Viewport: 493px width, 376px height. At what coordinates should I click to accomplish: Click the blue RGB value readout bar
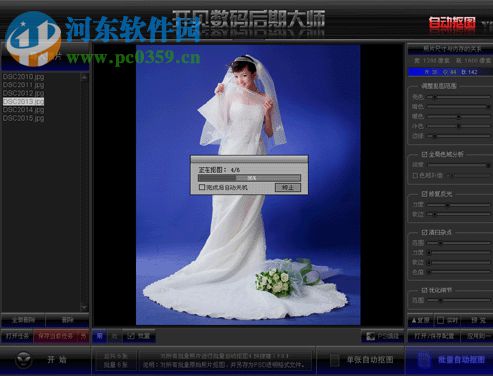pyautogui.click(x=450, y=72)
